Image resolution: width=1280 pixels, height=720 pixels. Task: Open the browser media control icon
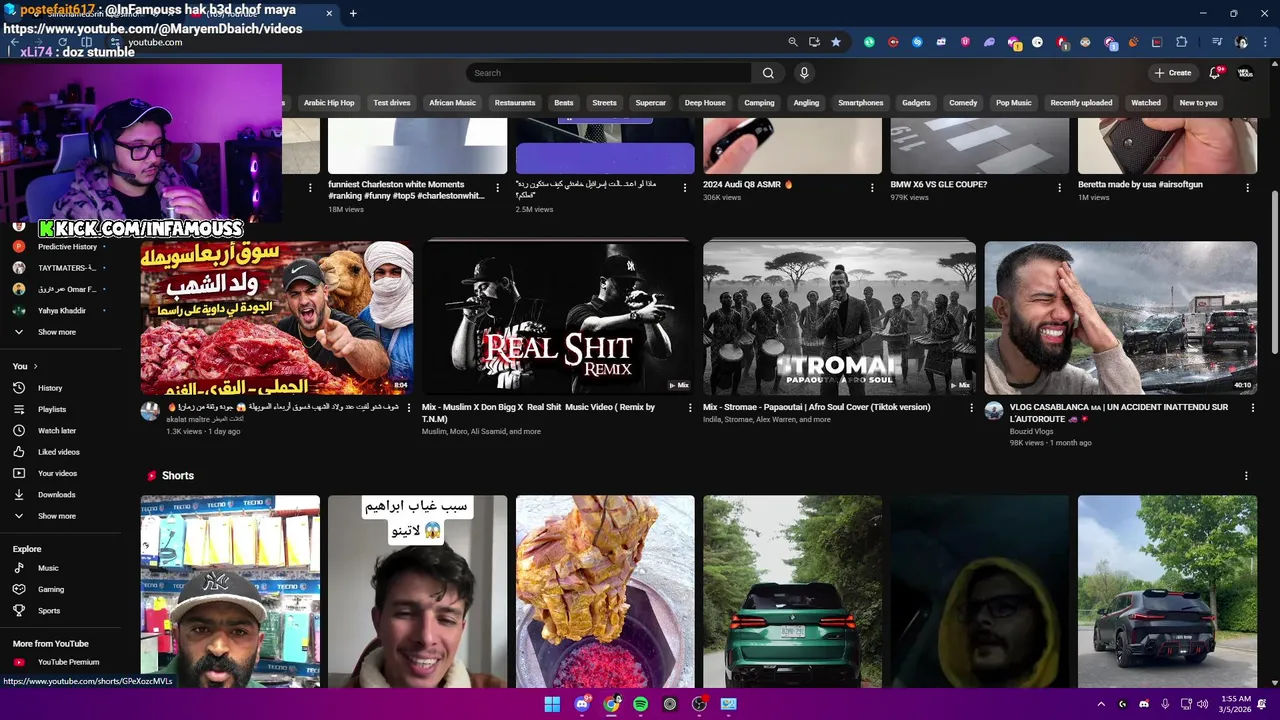1217,42
